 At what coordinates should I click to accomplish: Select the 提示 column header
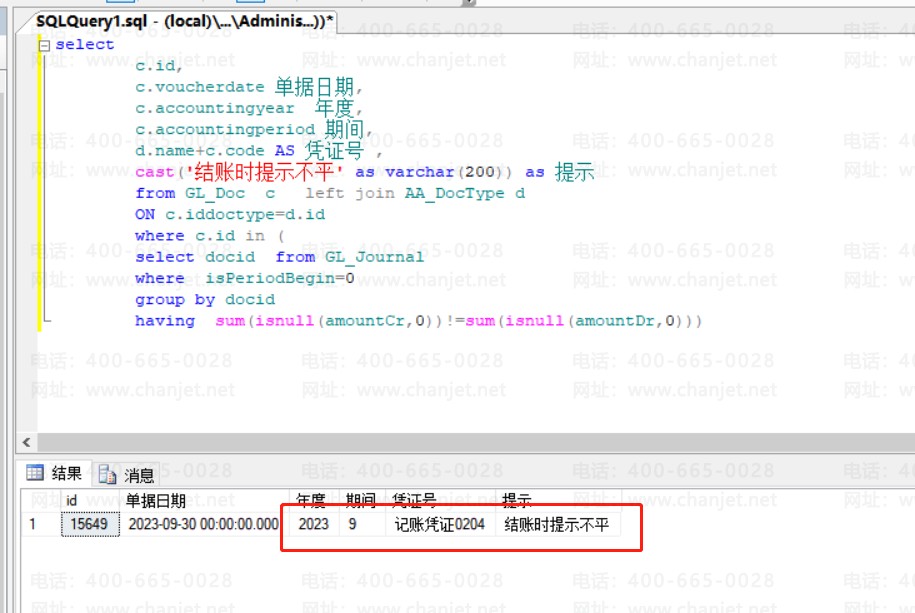[x=558, y=500]
